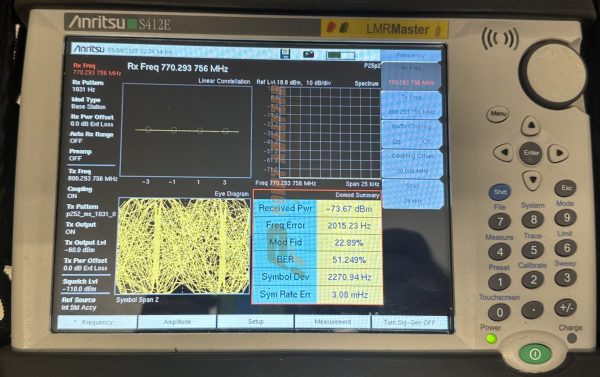The height and width of the screenshot is (377, 600).
Task: Open the Amplitude main menu
Action: [177, 322]
